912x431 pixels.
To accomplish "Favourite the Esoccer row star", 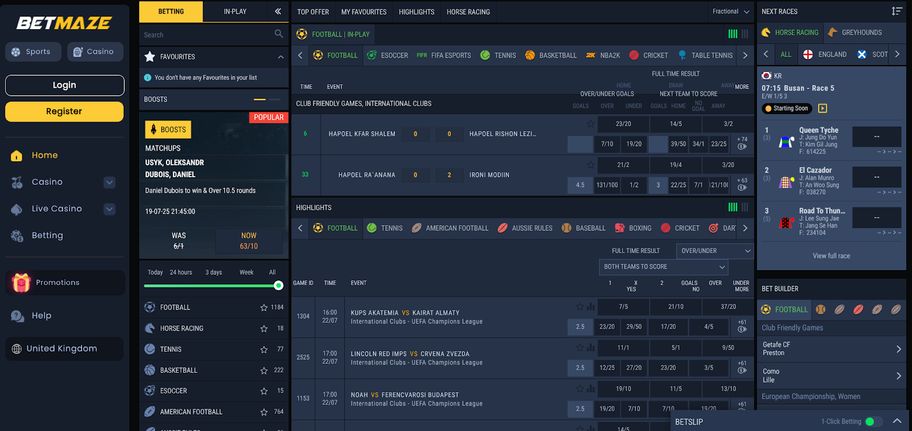I will click(x=264, y=391).
